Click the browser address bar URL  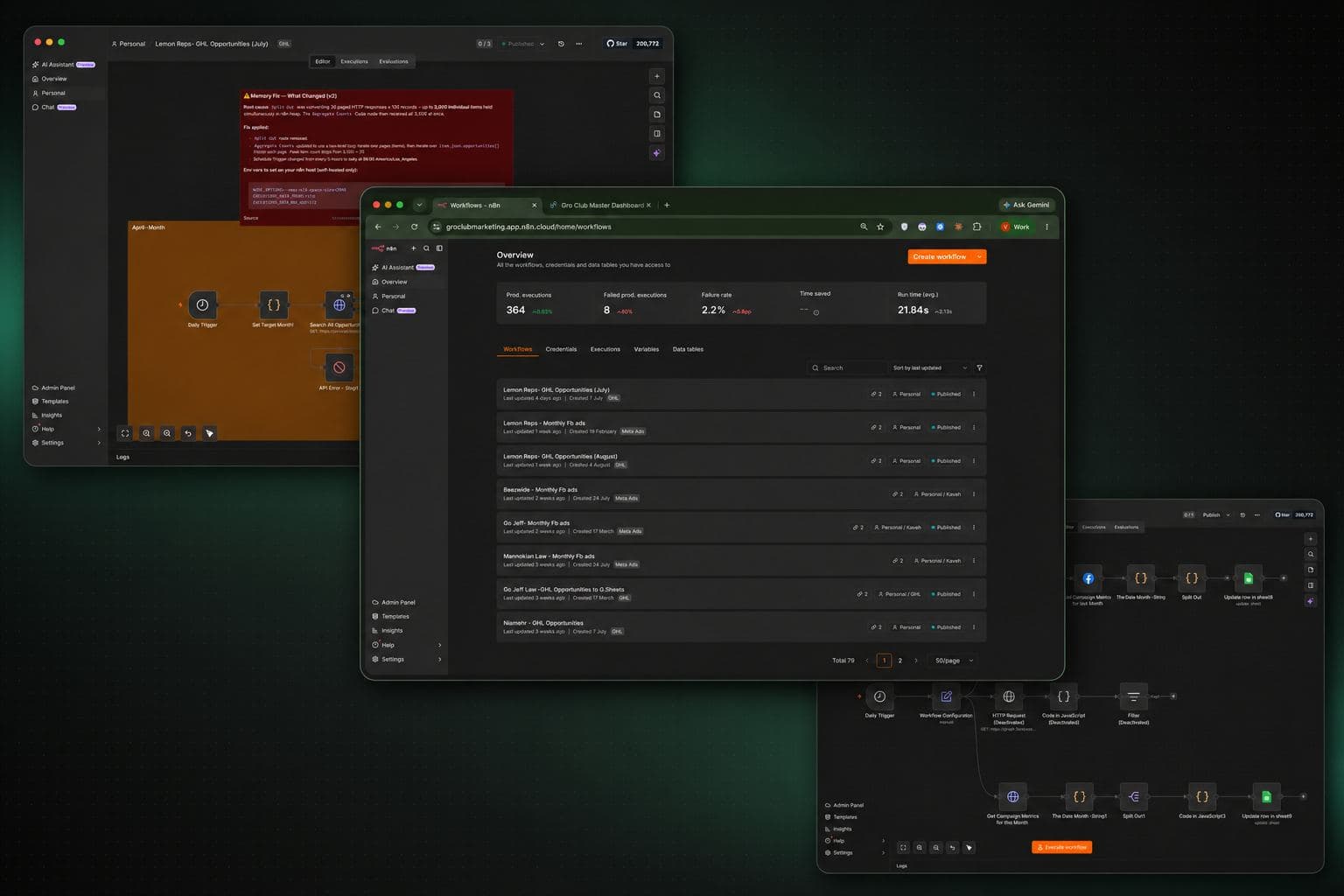point(528,227)
